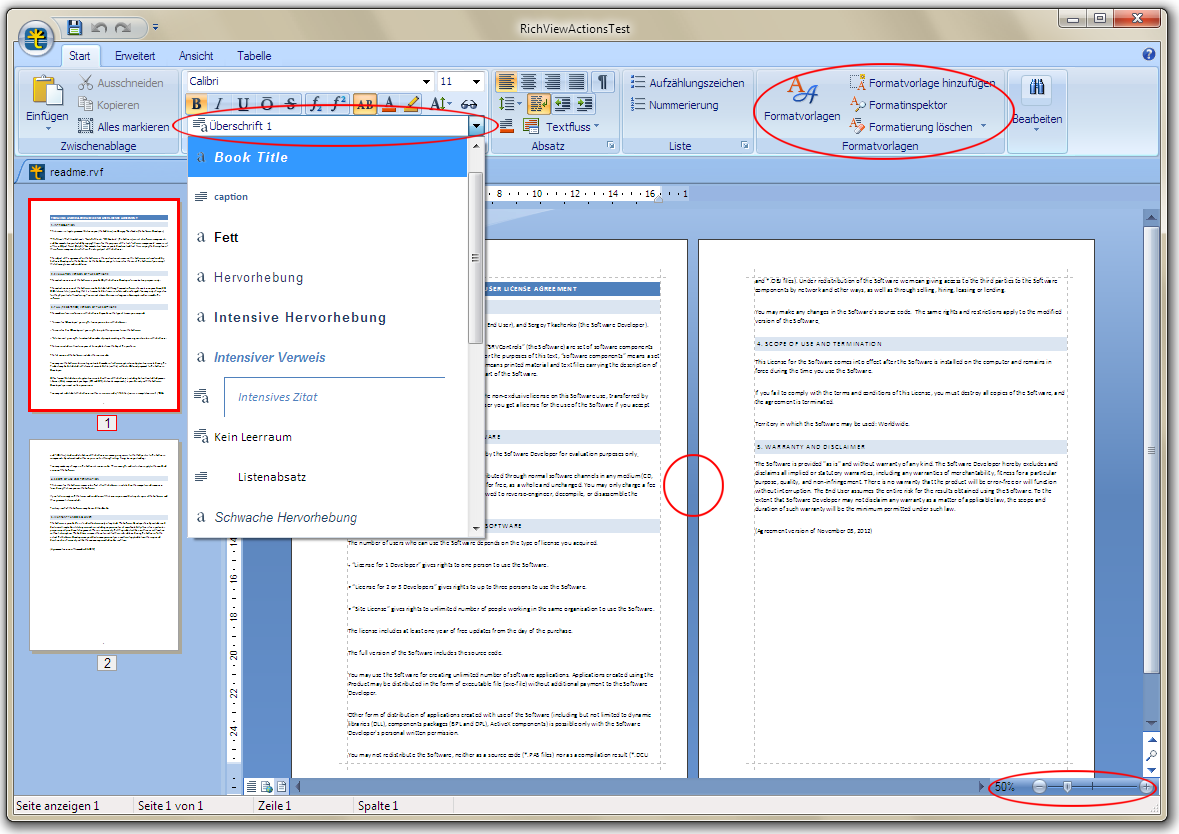Open the Formatvorlagen styles gallery icon

click(801, 93)
